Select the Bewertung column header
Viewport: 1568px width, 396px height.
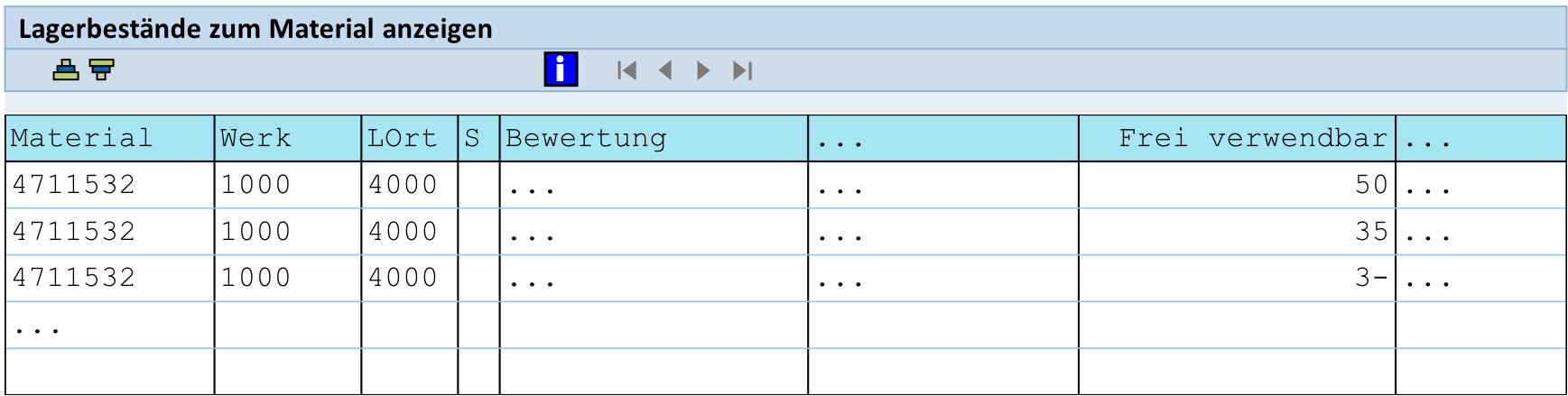tap(654, 139)
